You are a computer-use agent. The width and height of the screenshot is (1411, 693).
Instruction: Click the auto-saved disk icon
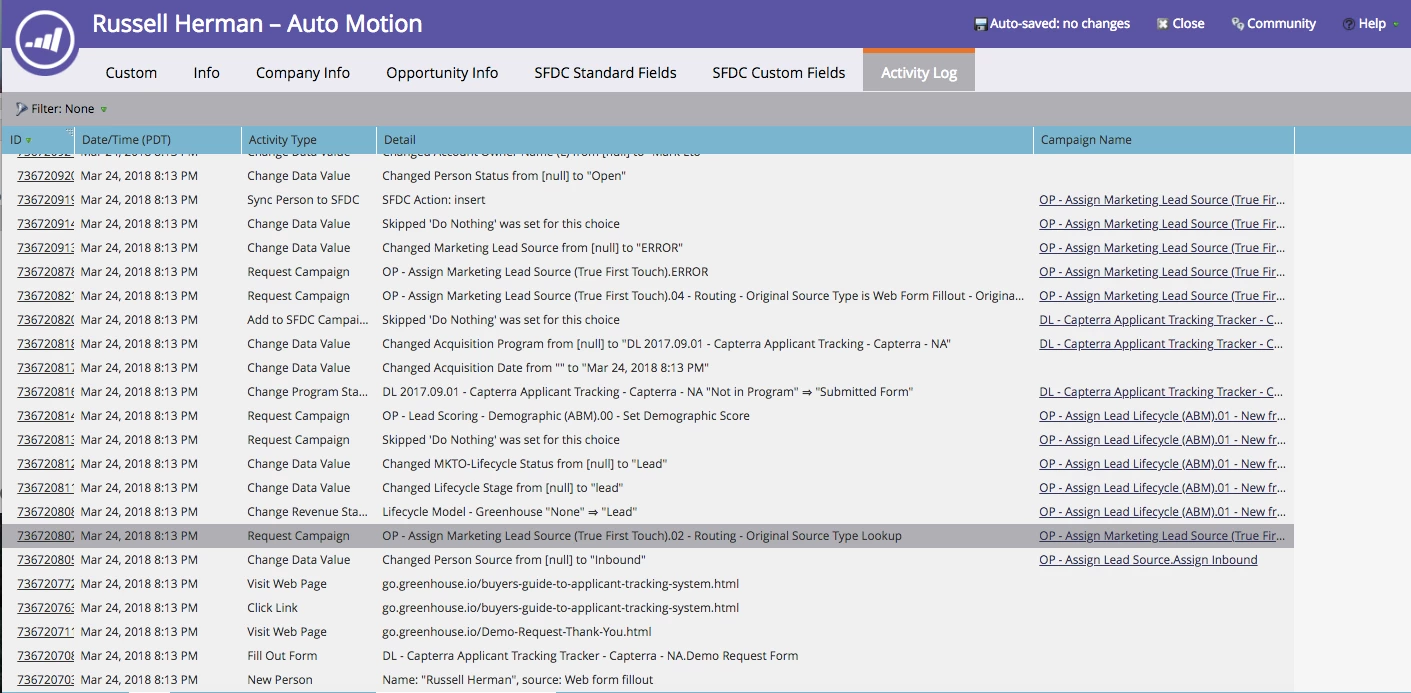981,24
